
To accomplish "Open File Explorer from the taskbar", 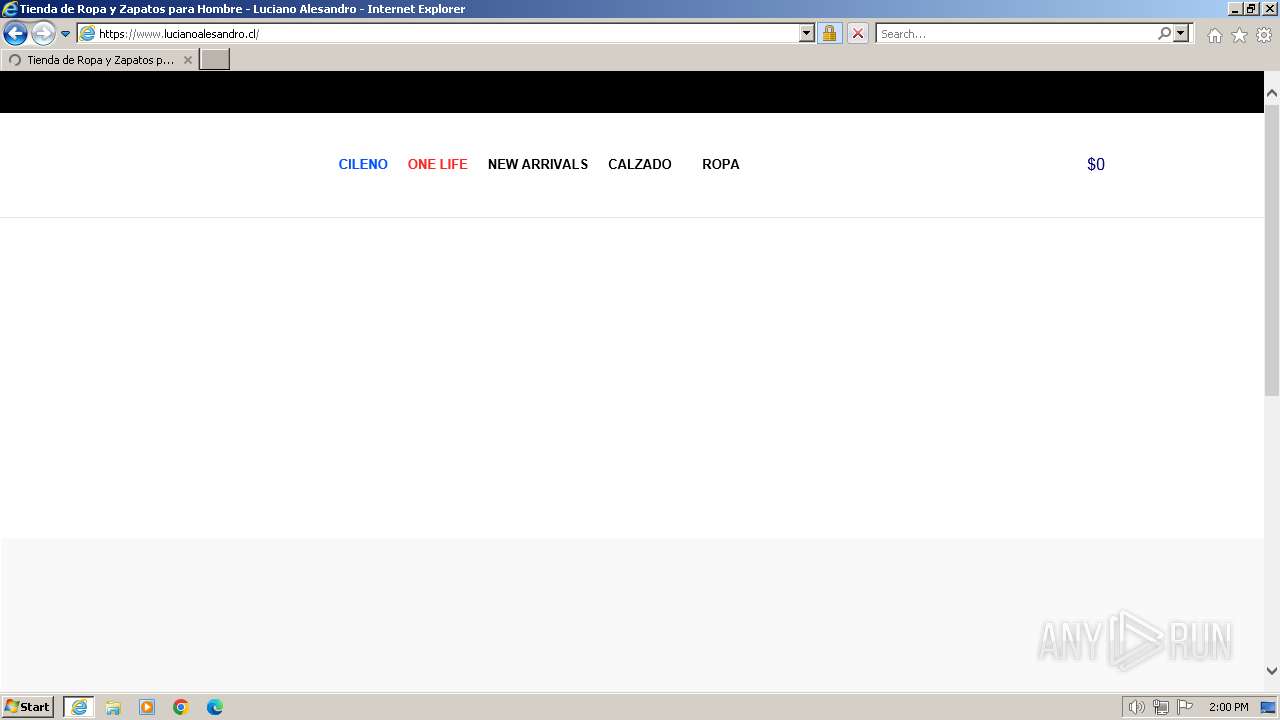I will [113, 707].
